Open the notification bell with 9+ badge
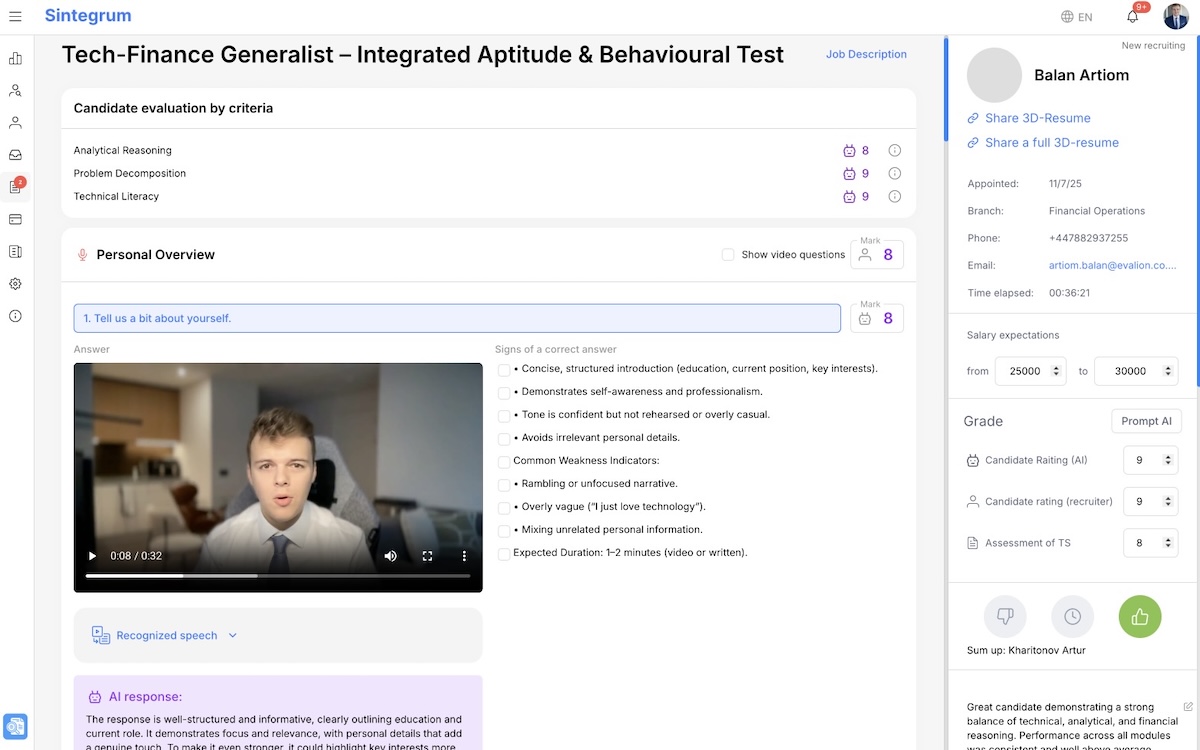This screenshot has width=1200, height=750. pos(1131,16)
